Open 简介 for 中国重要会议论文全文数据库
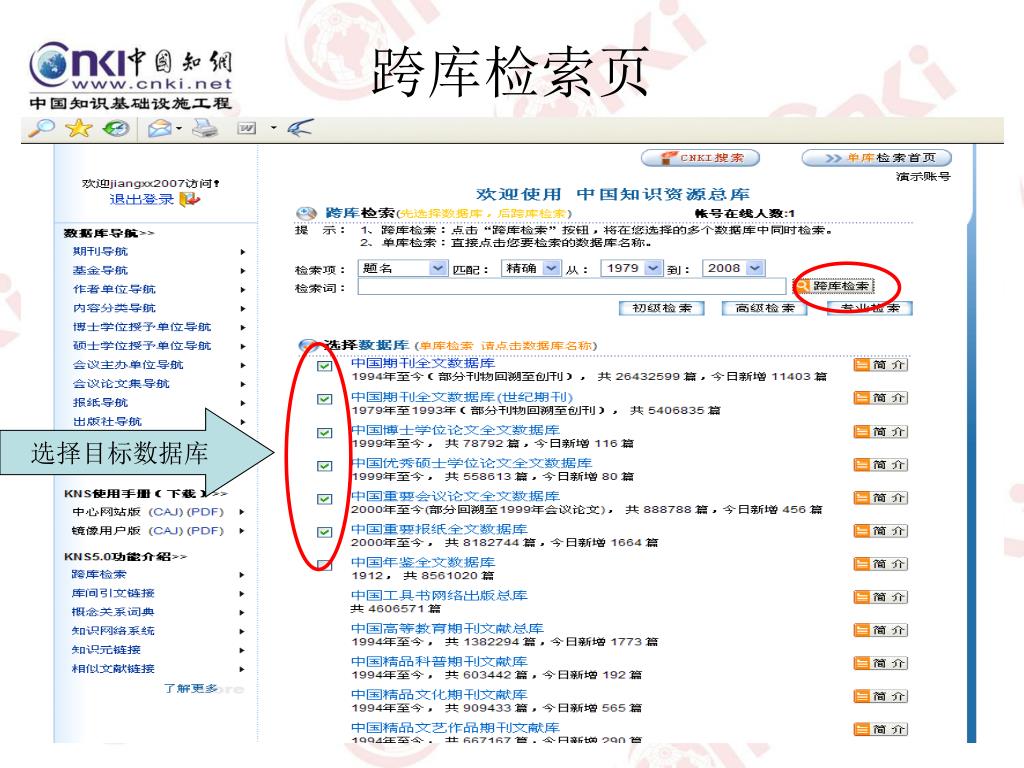Image resolution: width=1024 pixels, height=768 pixels. point(880,498)
